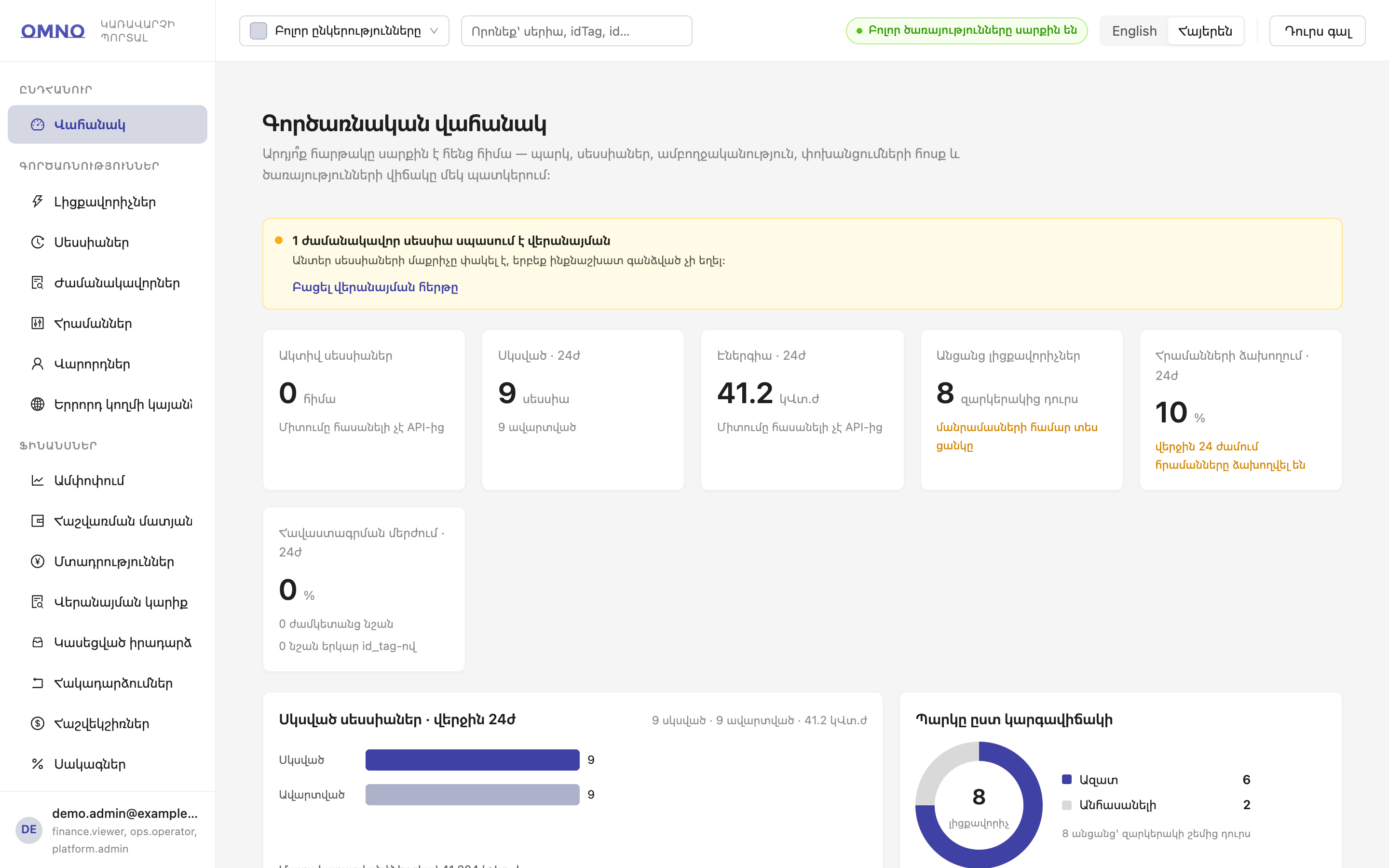The width and height of the screenshot is (1389, 868).
Task: Click the Կասեցված հրադարձ inbox icon
Action: coord(37,642)
